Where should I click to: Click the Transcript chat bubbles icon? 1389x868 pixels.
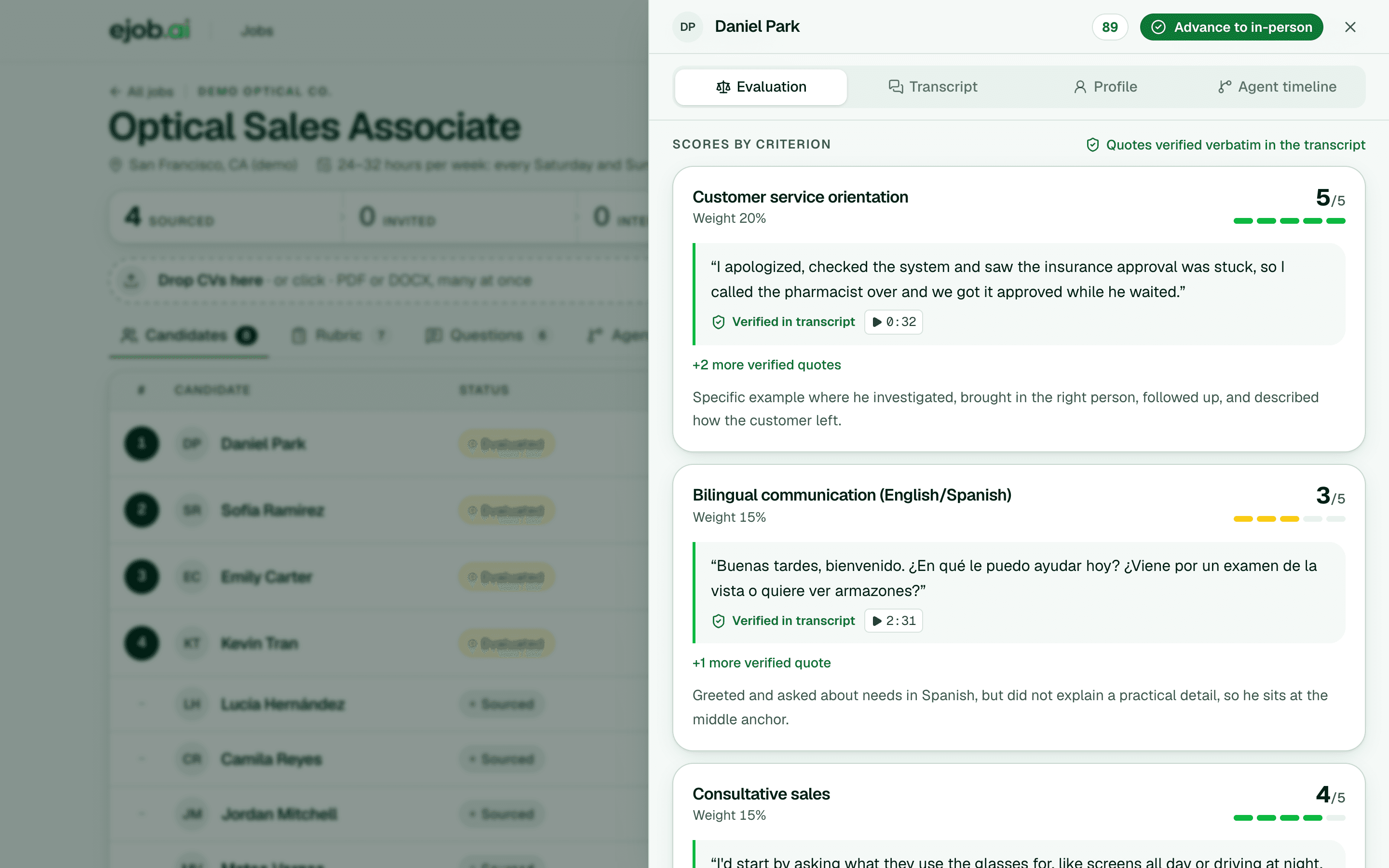(x=896, y=87)
